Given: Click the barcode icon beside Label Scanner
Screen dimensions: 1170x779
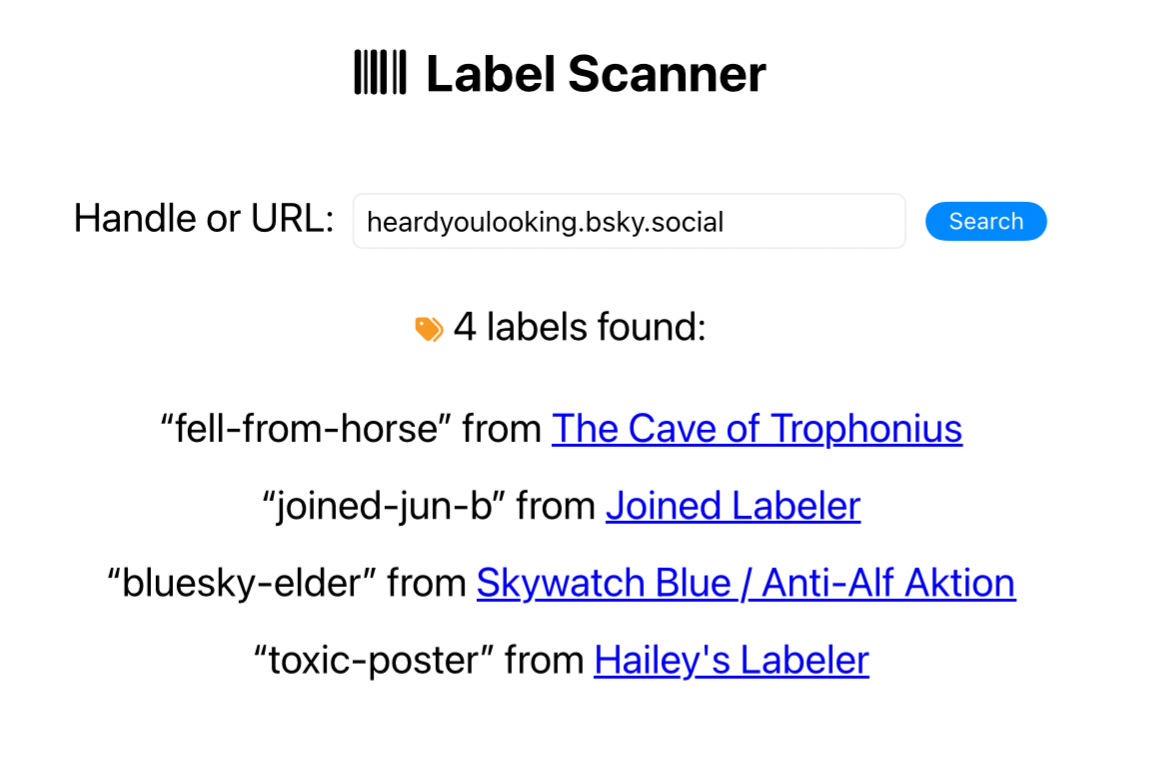Looking at the screenshot, I should click(x=380, y=74).
